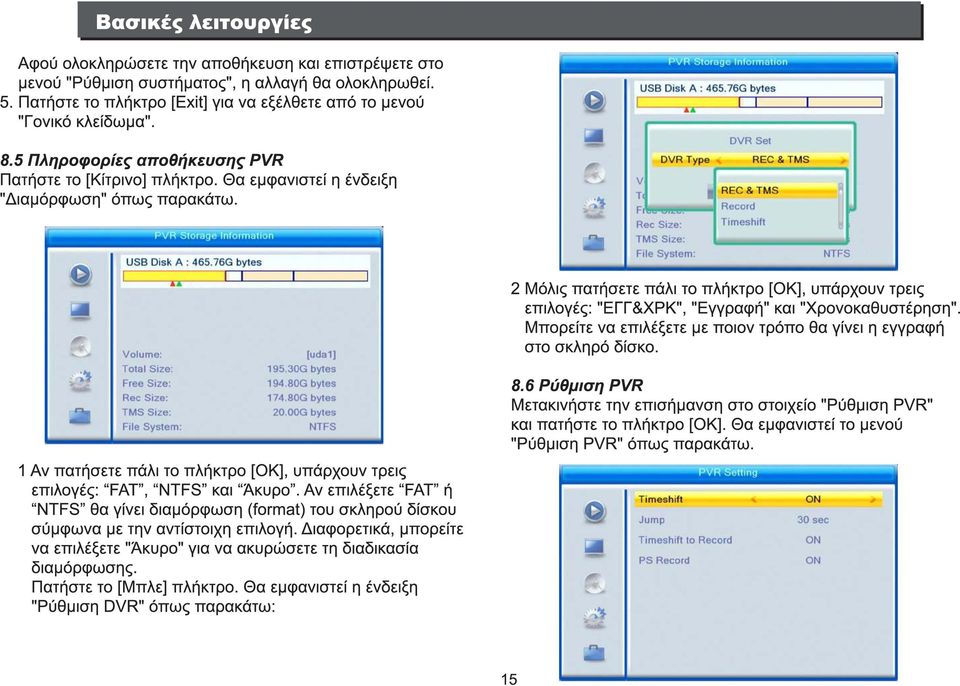
Task: Click the Volume value [uda1]
Action: click(x=321, y=354)
